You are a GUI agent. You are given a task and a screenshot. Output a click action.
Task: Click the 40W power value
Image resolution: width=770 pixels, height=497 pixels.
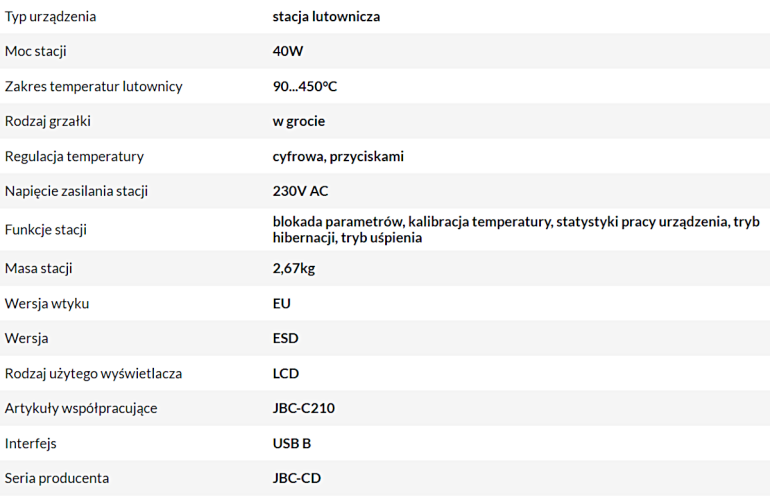click(288, 51)
